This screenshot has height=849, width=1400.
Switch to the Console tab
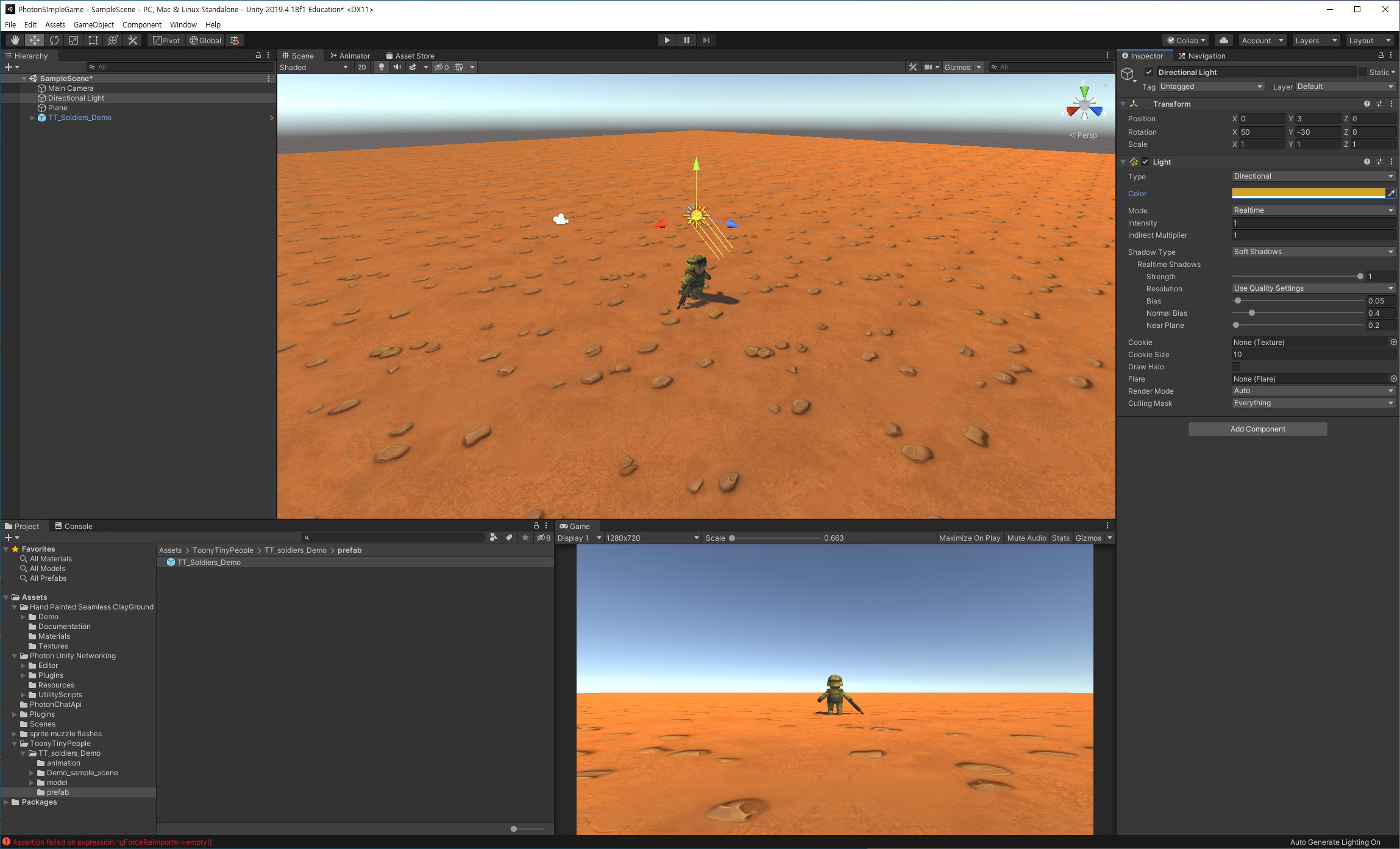(74, 526)
